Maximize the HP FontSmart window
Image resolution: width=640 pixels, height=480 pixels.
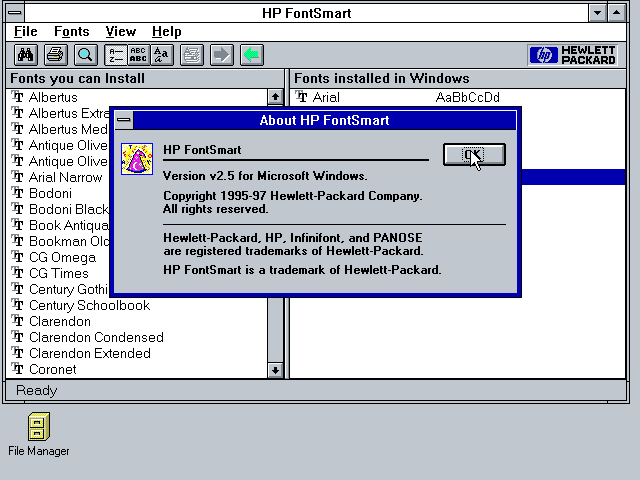tap(617, 13)
